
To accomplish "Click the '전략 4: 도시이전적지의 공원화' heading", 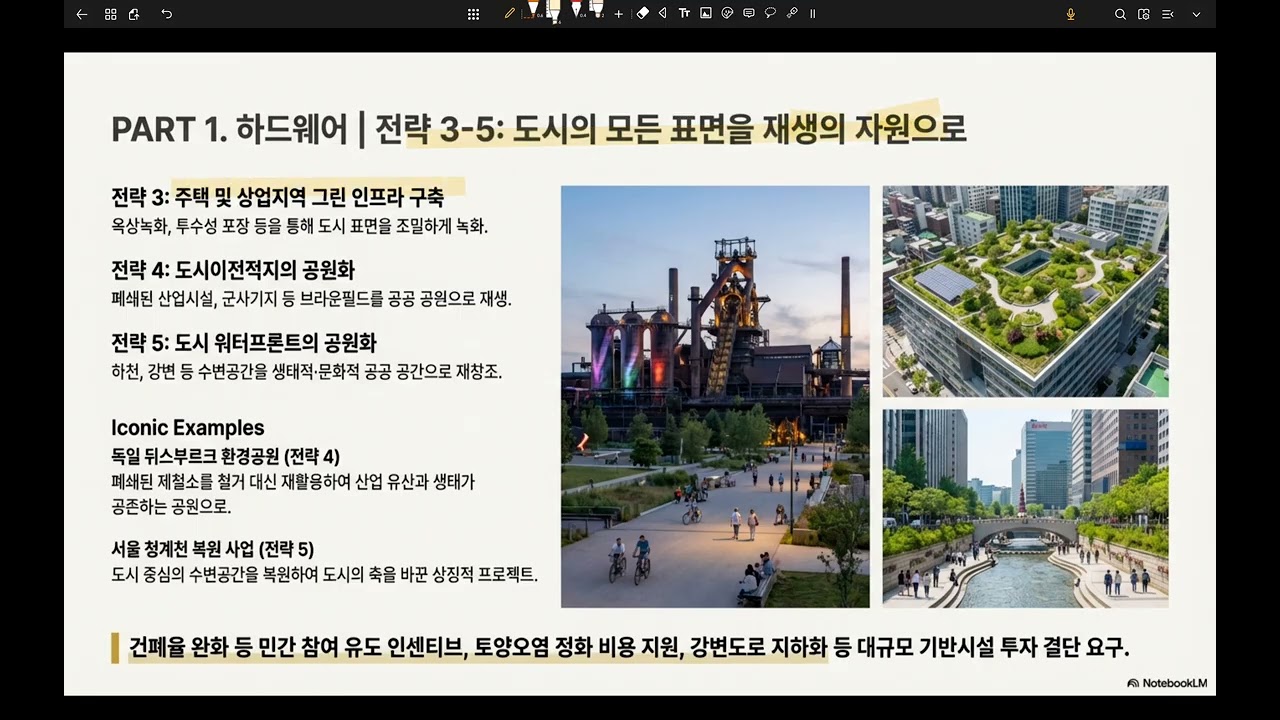I will pos(233,270).
